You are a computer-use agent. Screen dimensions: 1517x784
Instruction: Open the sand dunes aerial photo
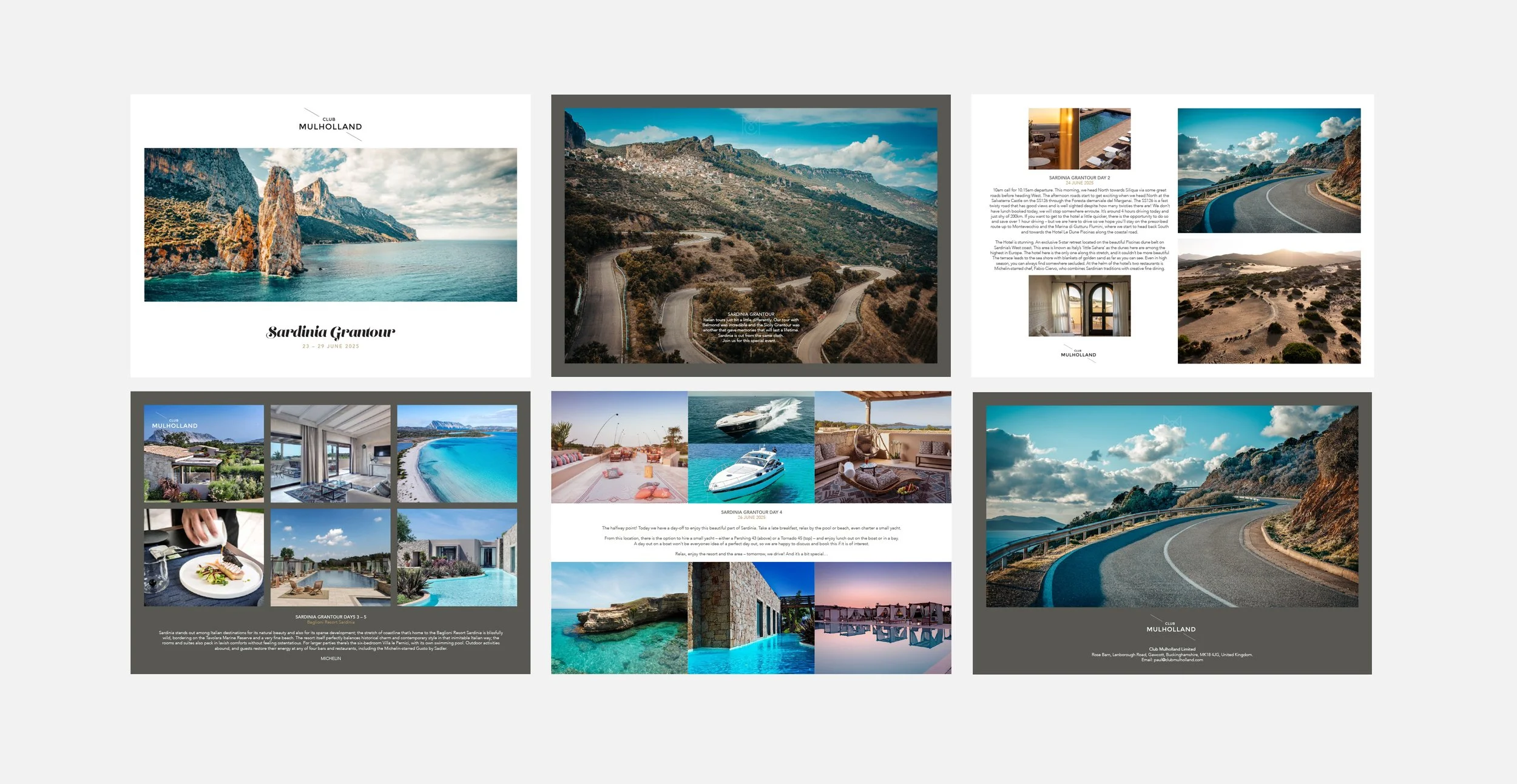[x=1269, y=301]
